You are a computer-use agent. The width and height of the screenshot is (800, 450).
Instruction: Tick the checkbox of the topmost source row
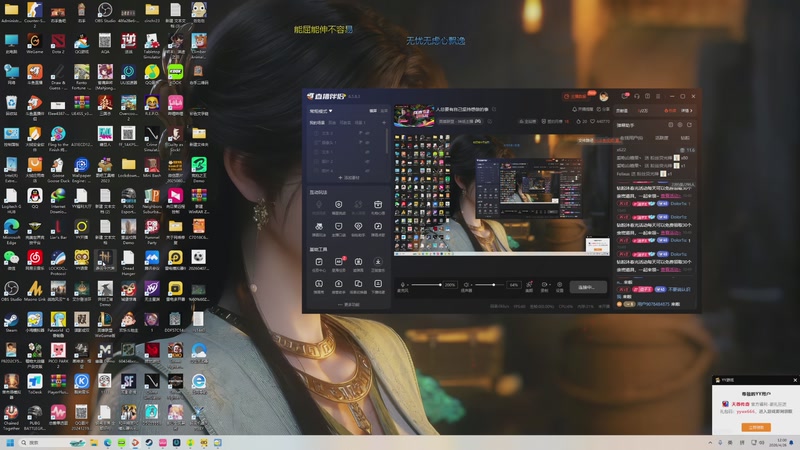coord(316,133)
